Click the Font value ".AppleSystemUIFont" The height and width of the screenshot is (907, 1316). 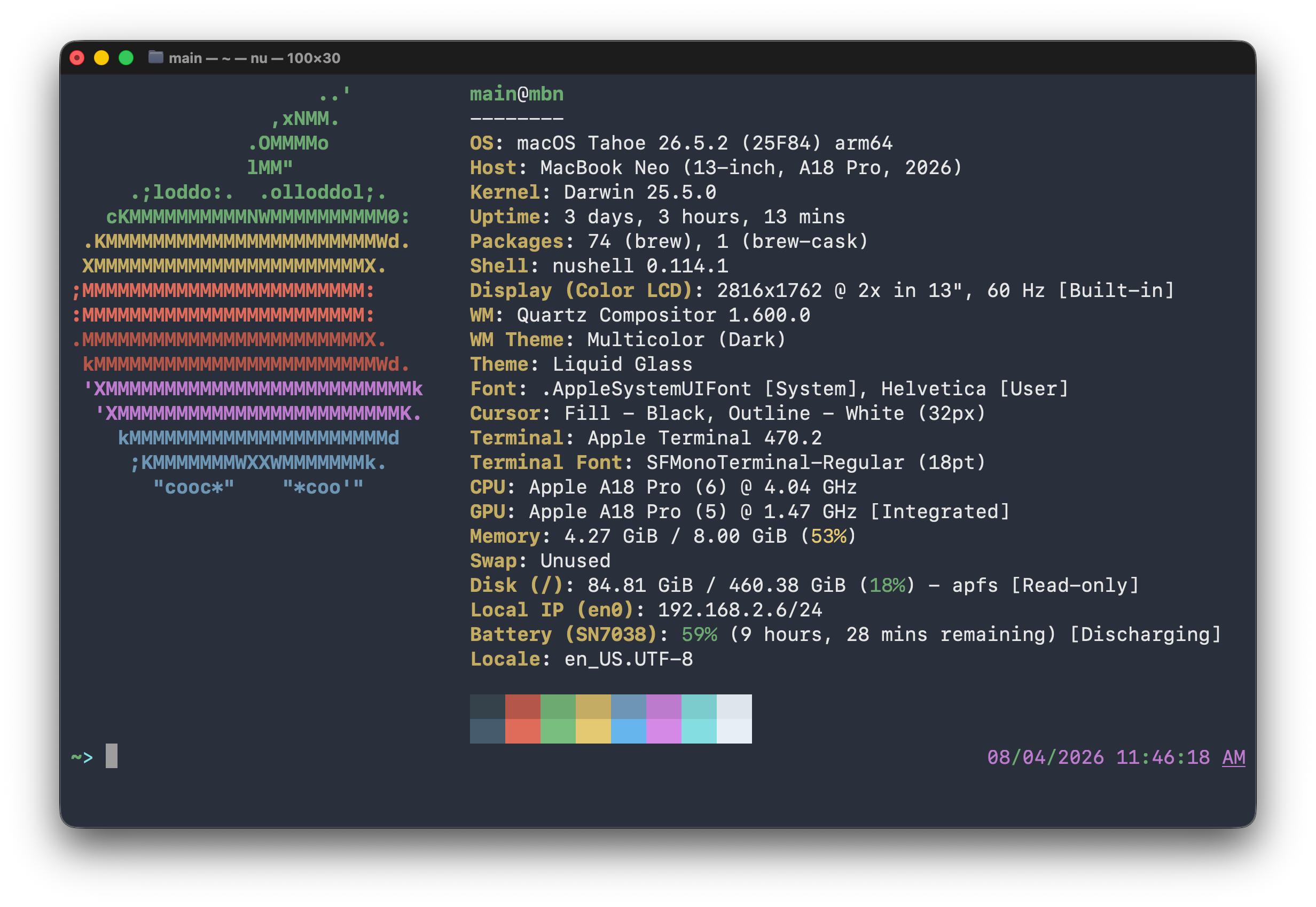pos(646,389)
